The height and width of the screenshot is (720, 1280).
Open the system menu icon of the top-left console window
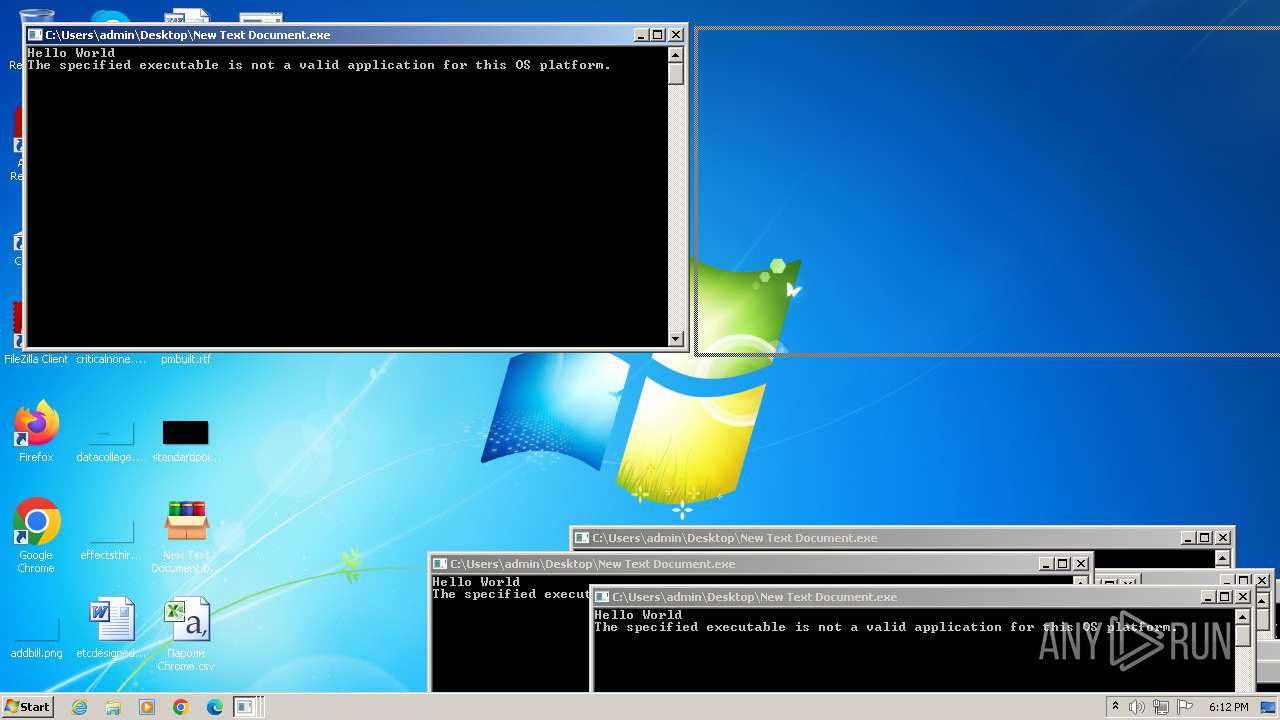35,35
